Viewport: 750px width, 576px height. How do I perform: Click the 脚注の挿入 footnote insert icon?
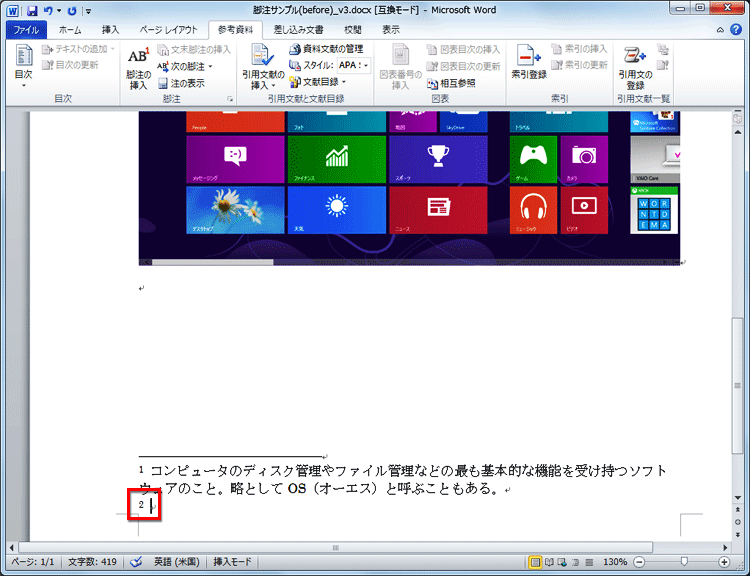click(139, 68)
